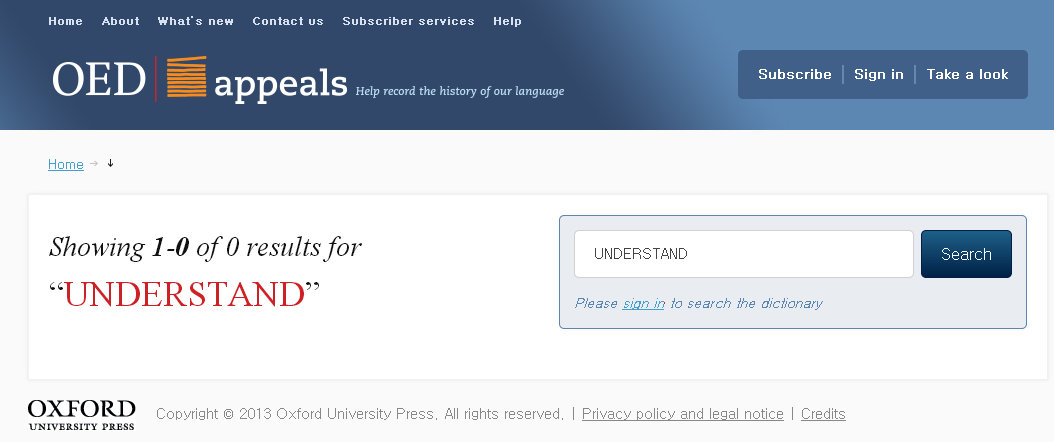Click the orange stacked-lines OED logo icon
The height and width of the screenshot is (442, 1054).
pos(185,78)
